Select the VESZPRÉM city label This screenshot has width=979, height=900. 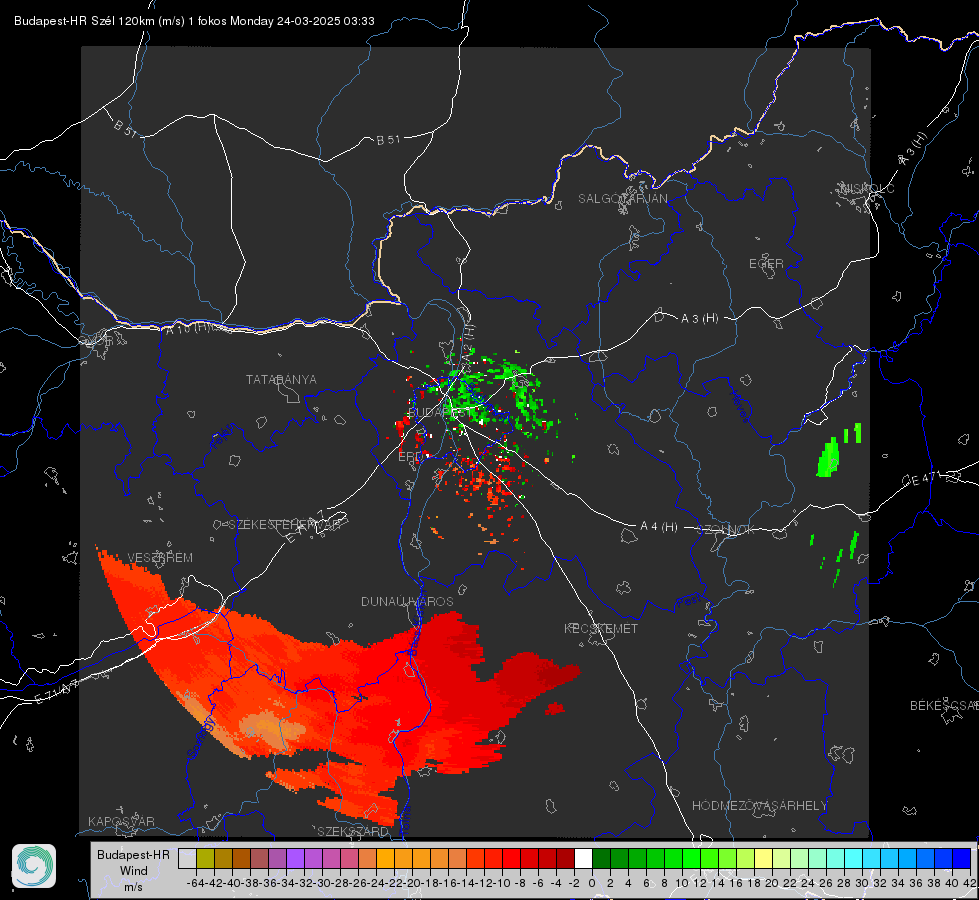160,558
